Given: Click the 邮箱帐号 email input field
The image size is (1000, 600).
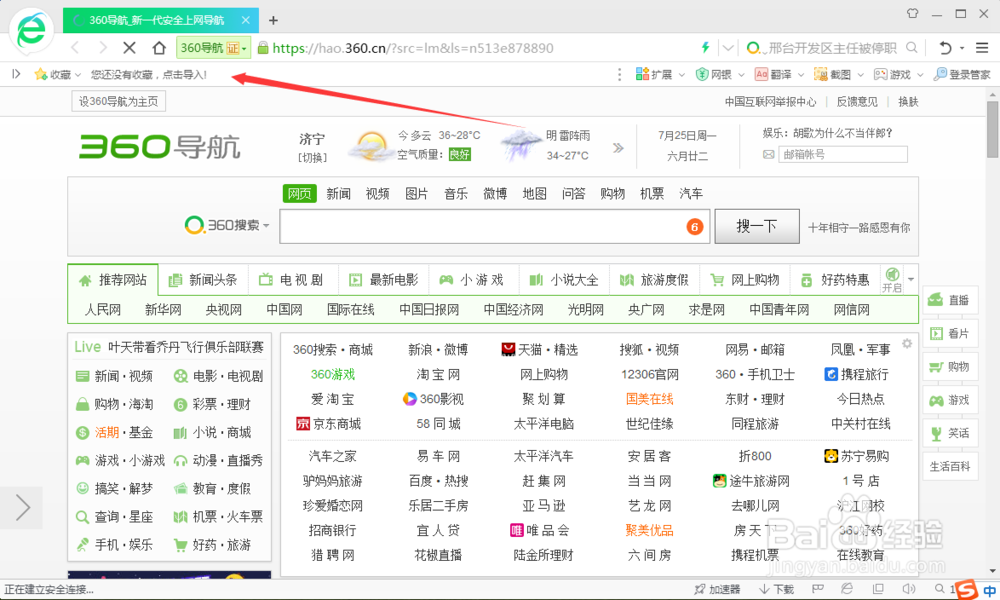Looking at the screenshot, I should (x=842, y=154).
